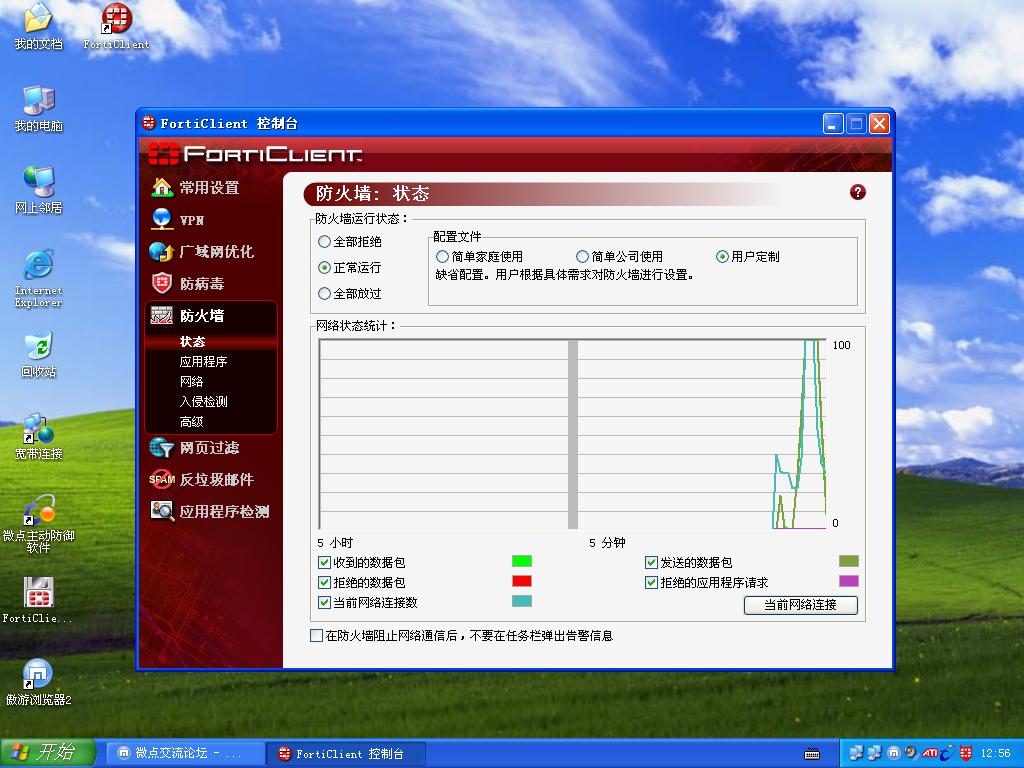Select the 全部拒绝 firewall mode
The width and height of the screenshot is (1024, 768).
pos(324,242)
